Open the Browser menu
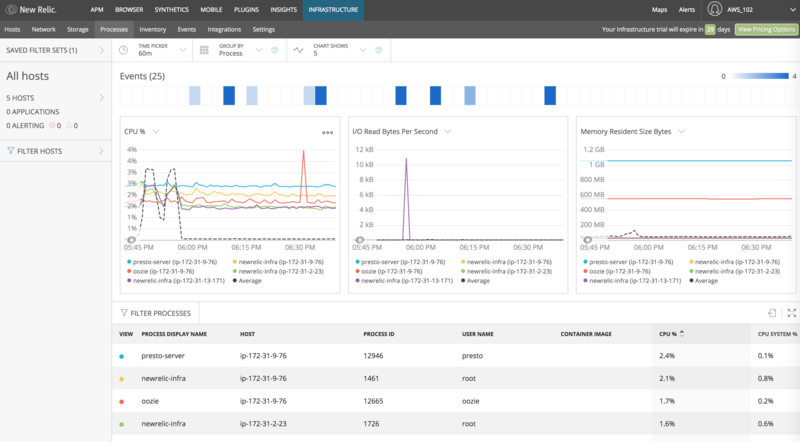Viewport: 800px width, 442px height. (129, 10)
